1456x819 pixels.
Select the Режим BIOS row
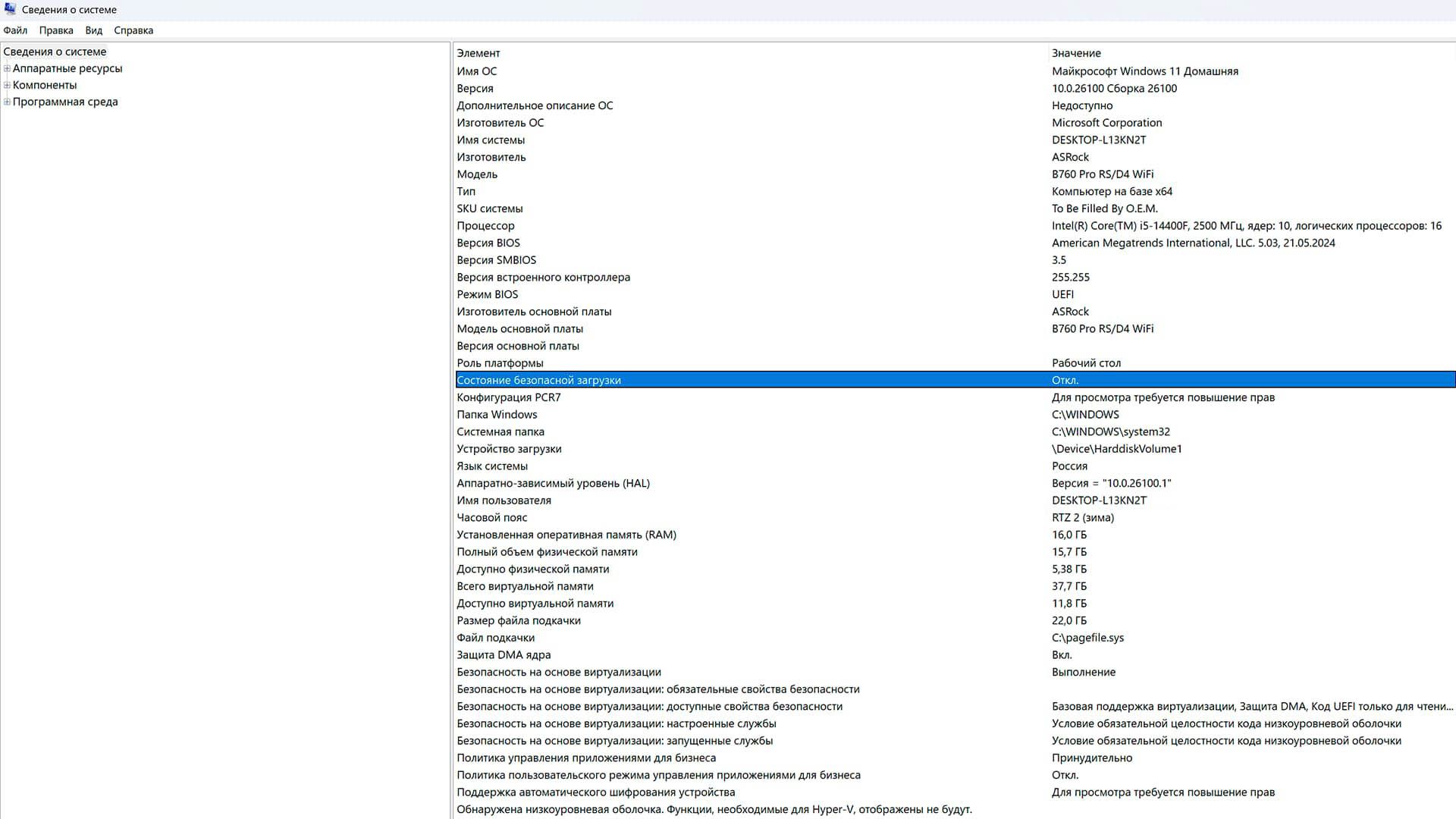coord(488,294)
